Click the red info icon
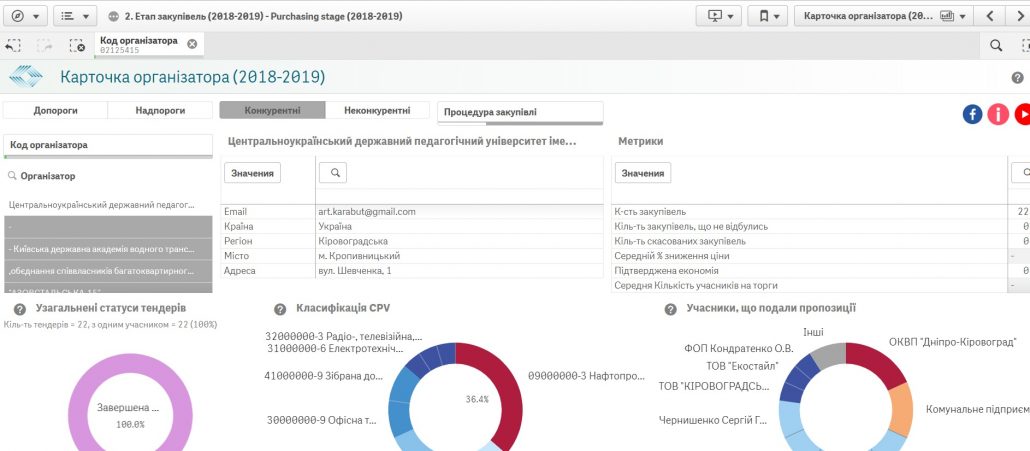Screen dimensions: 1030x451 click(x=998, y=114)
